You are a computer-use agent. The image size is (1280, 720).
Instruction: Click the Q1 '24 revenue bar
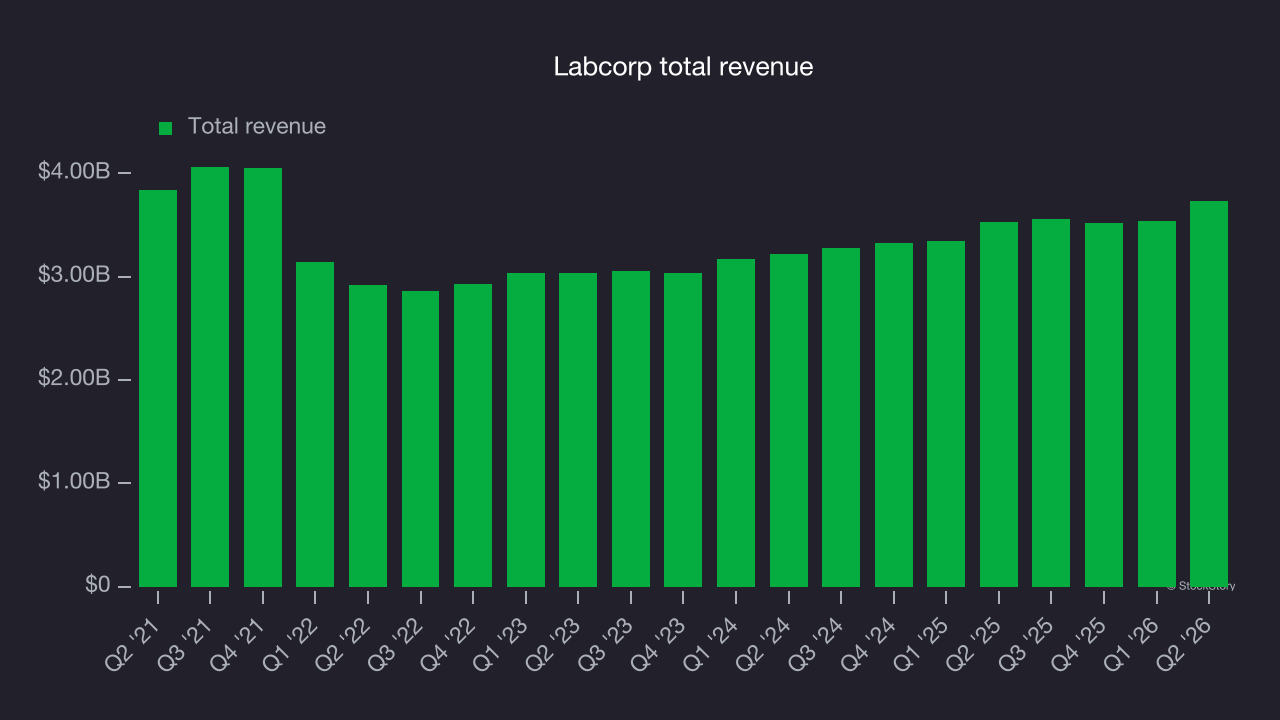(736, 423)
